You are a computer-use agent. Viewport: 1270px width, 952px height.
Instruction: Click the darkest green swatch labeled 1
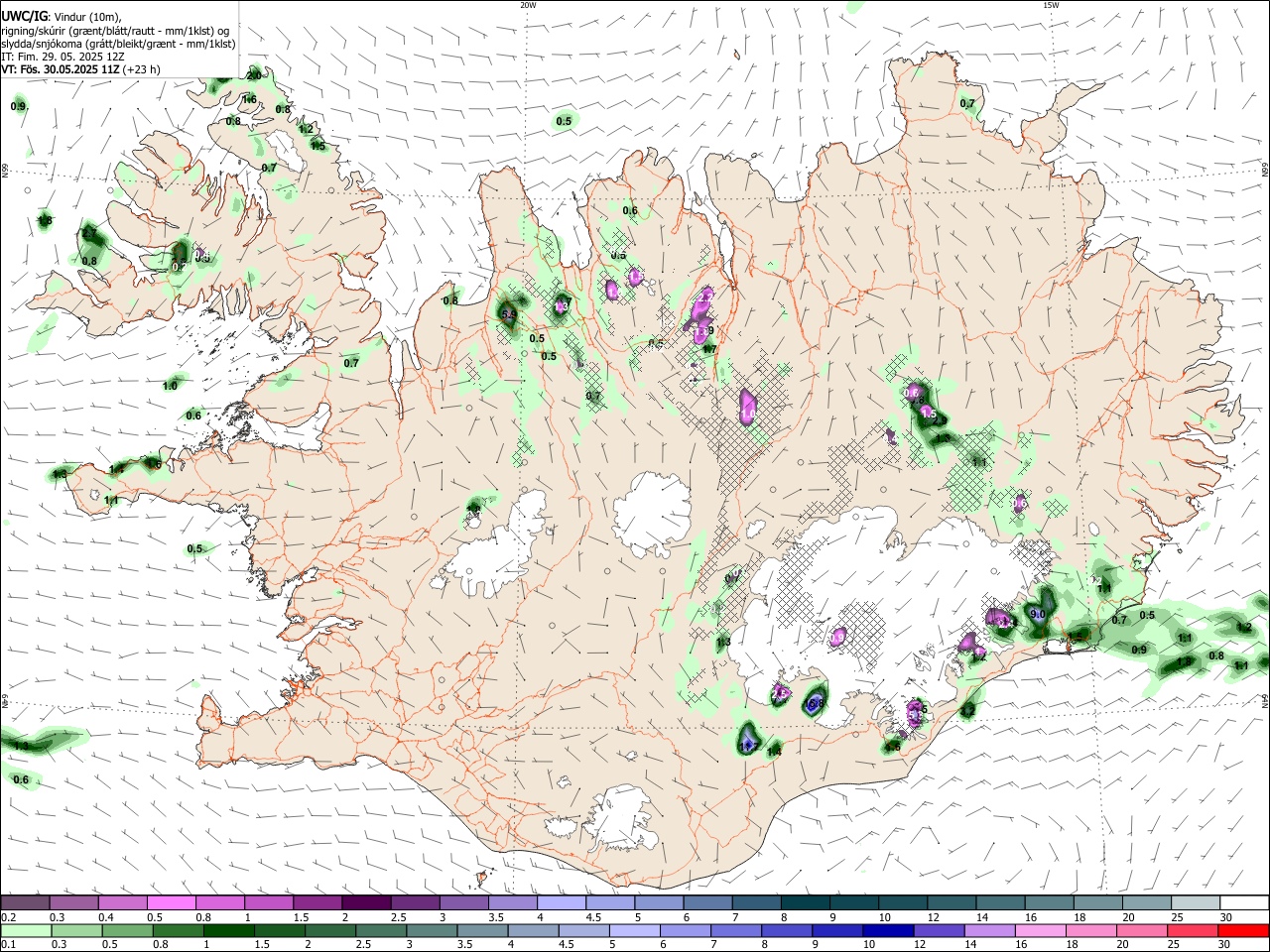(227, 931)
